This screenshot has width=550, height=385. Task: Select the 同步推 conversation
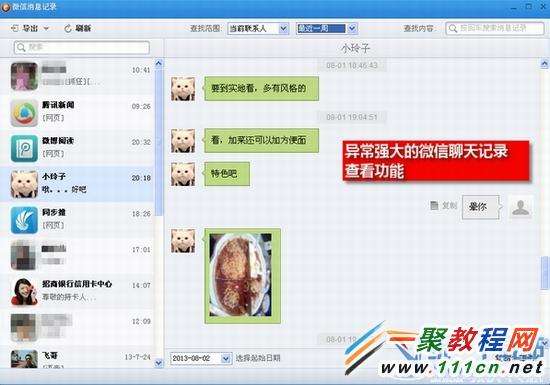point(77,220)
